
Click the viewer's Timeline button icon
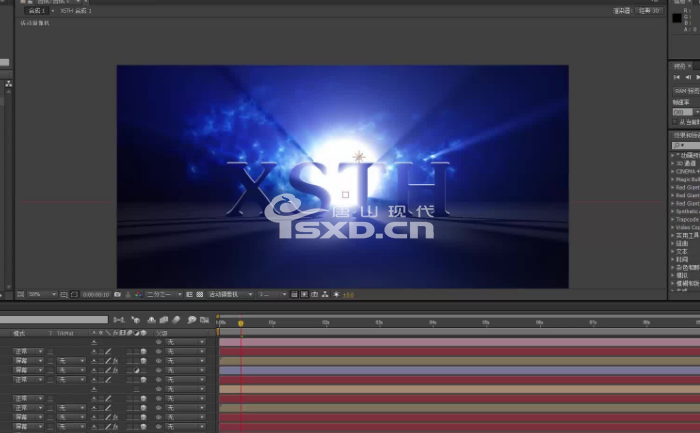click(x=315, y=295)
